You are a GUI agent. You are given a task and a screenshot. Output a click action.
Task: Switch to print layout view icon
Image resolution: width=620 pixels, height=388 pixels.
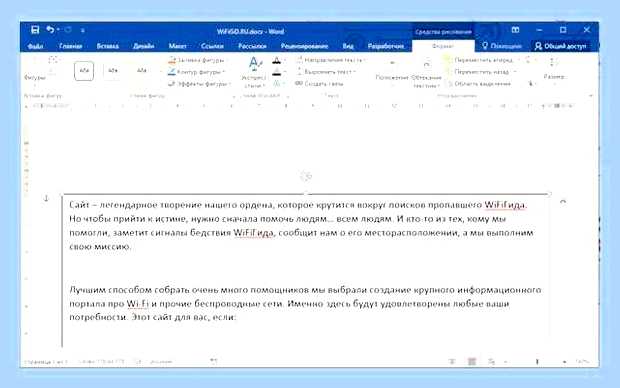[x=472, y=362]
